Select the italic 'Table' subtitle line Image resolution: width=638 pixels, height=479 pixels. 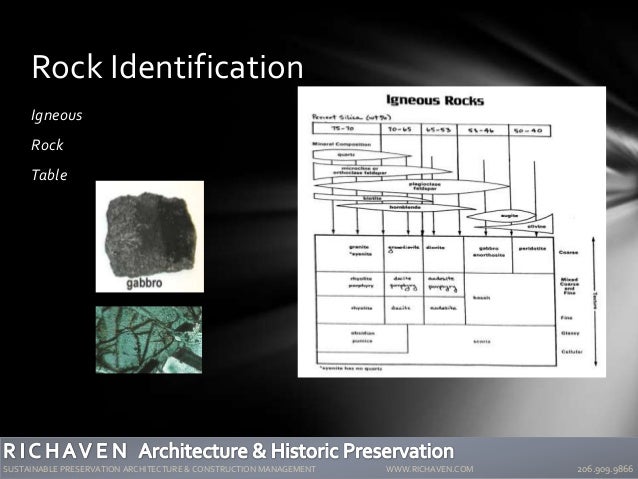pyautogui.click(x=49, y=175)
